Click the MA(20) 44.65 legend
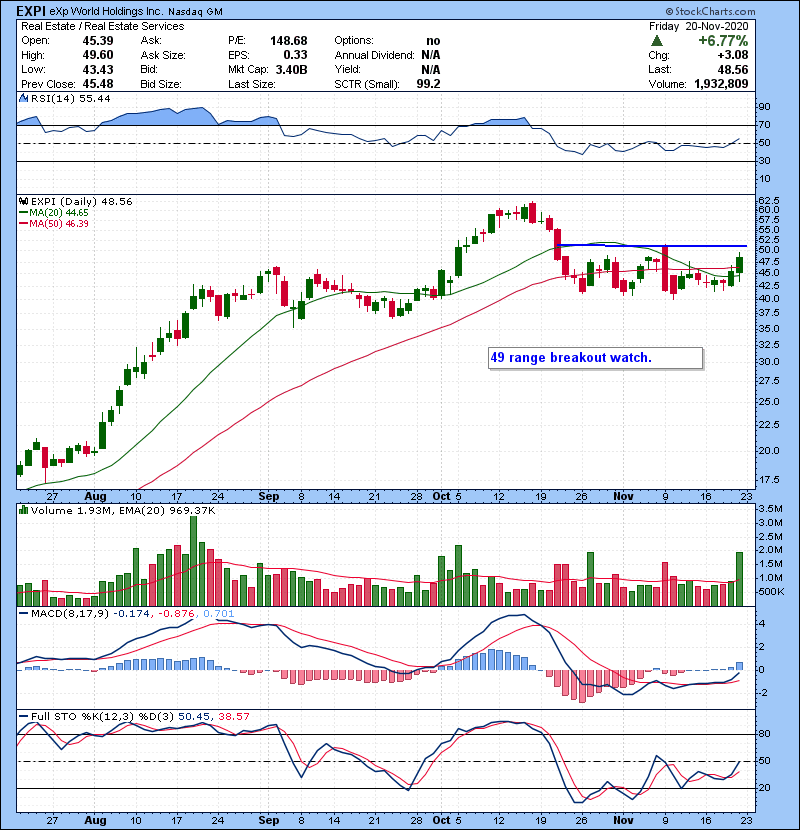The width and height of the screenshot is (800, 830). click(x=53, y=212)
